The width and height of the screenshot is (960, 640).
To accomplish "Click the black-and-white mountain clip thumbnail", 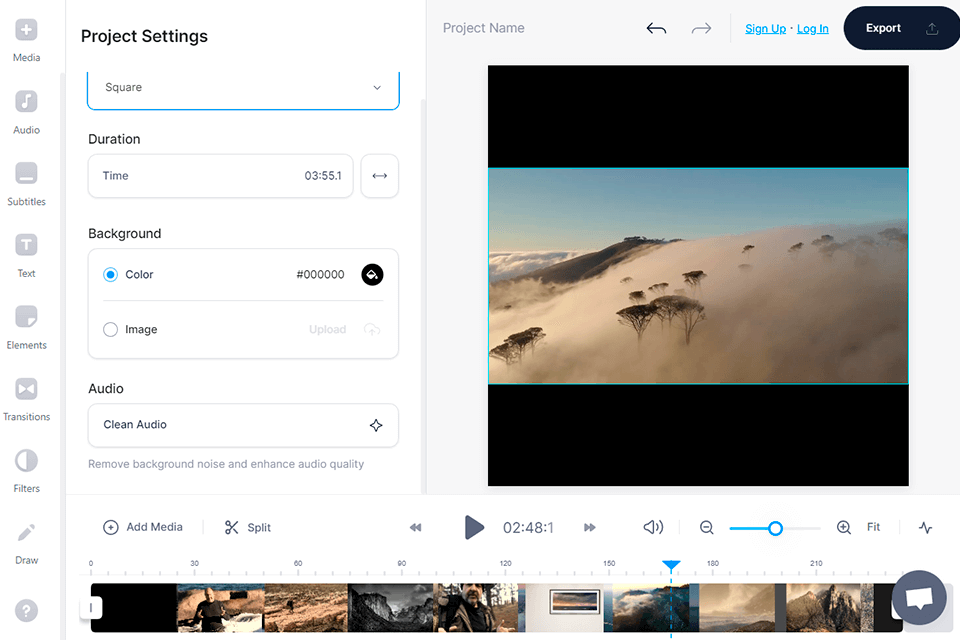I will 391,608.
